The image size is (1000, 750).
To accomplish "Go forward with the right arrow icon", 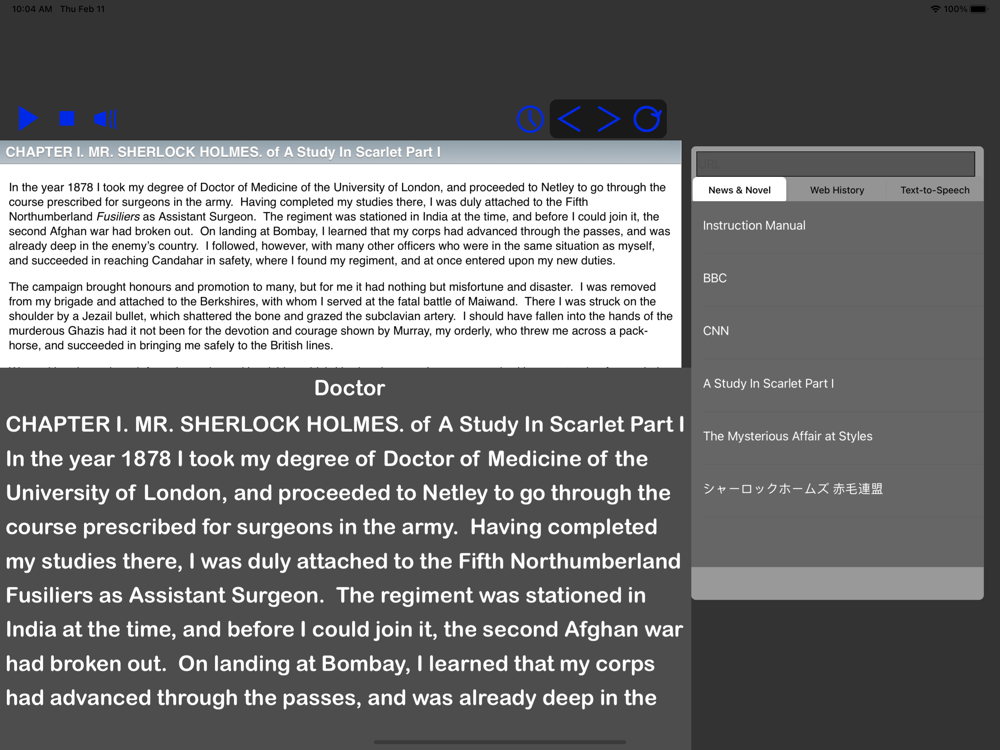I will (x=608, y=119).
